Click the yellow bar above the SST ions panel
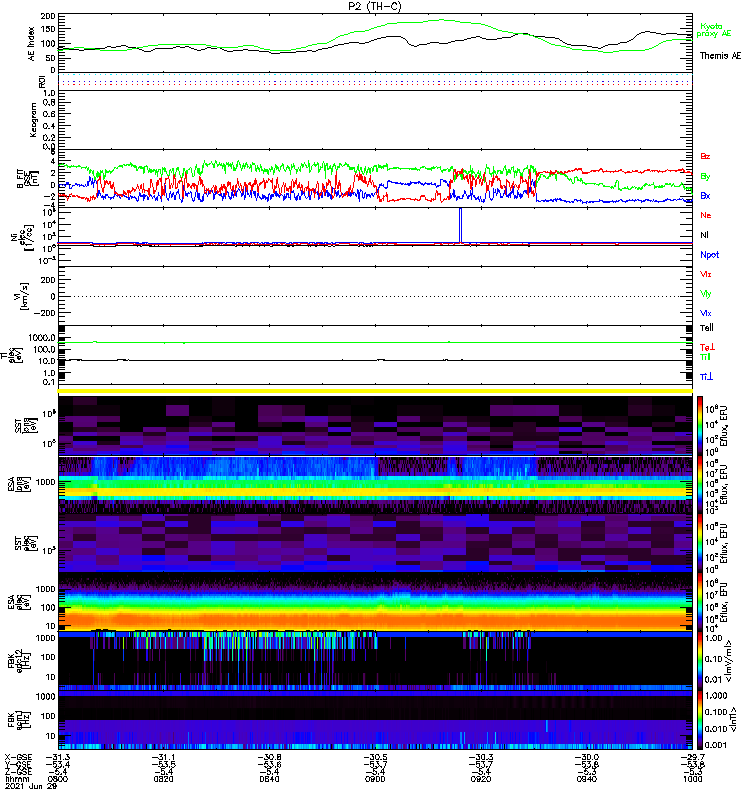Screen dimensions: 750x800 [x=375, y=391]
